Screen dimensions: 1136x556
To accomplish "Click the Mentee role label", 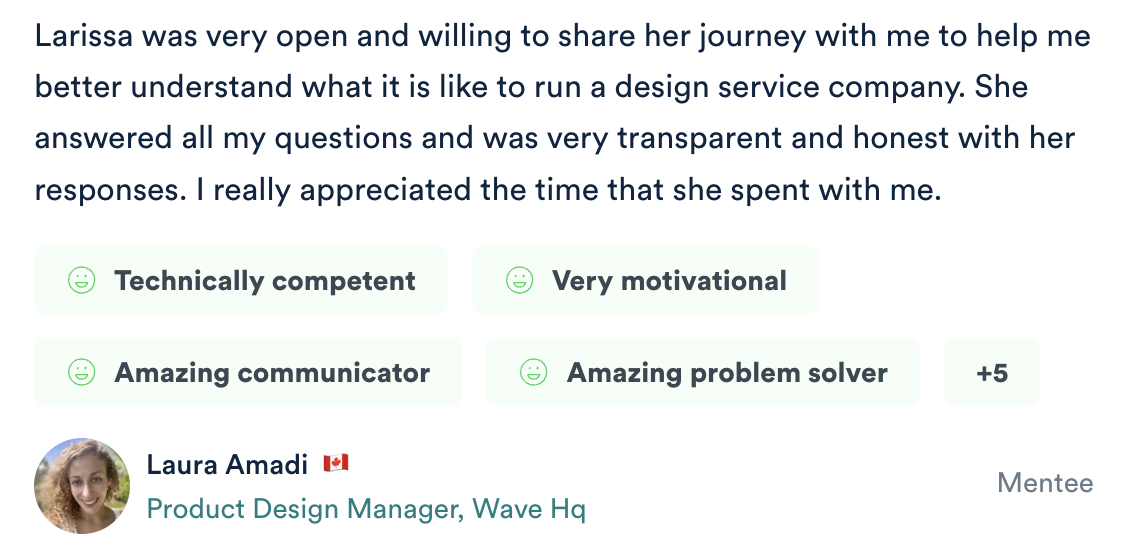I will coord(1045,484).
